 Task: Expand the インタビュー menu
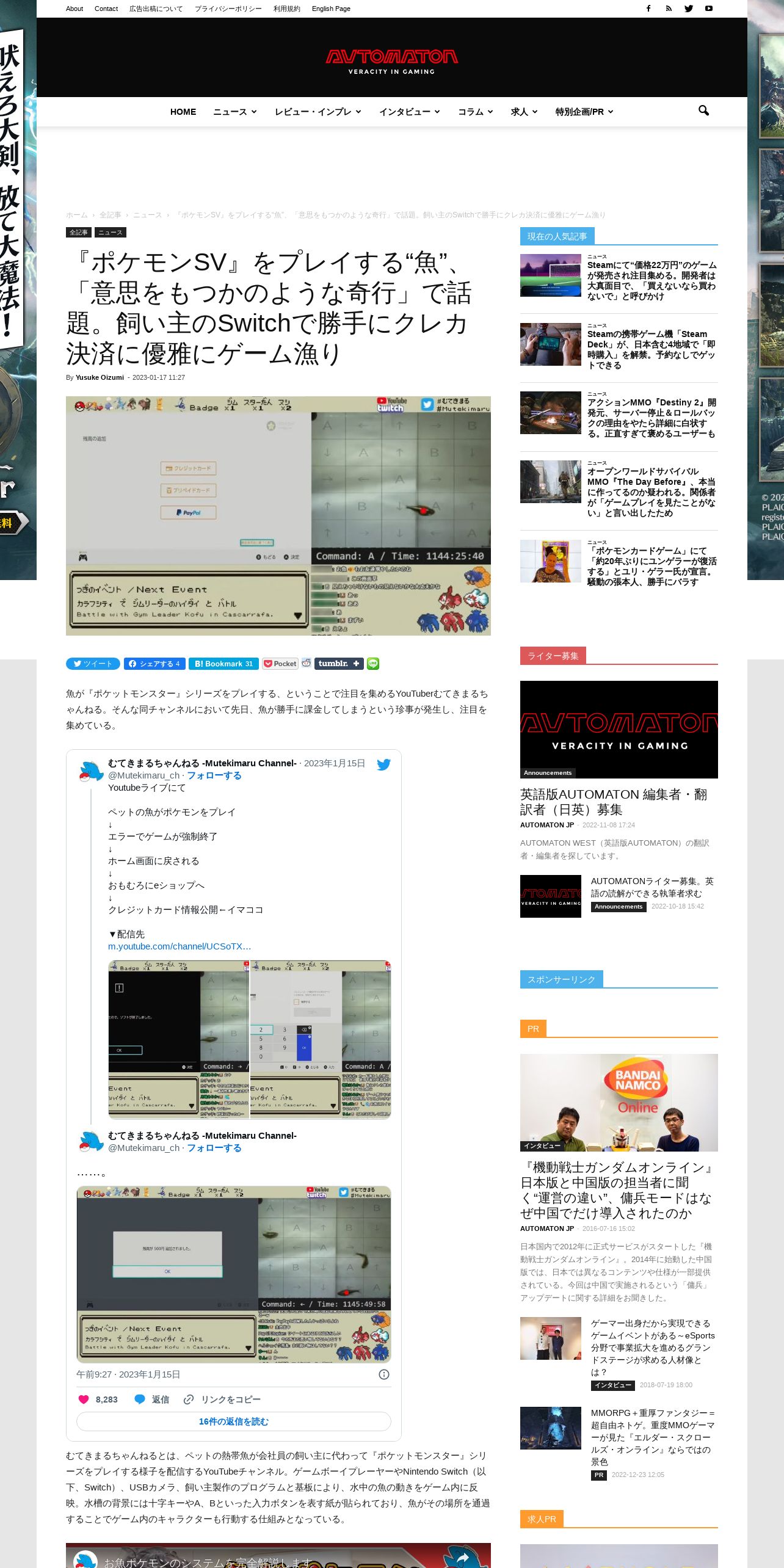tap(410, 112)
